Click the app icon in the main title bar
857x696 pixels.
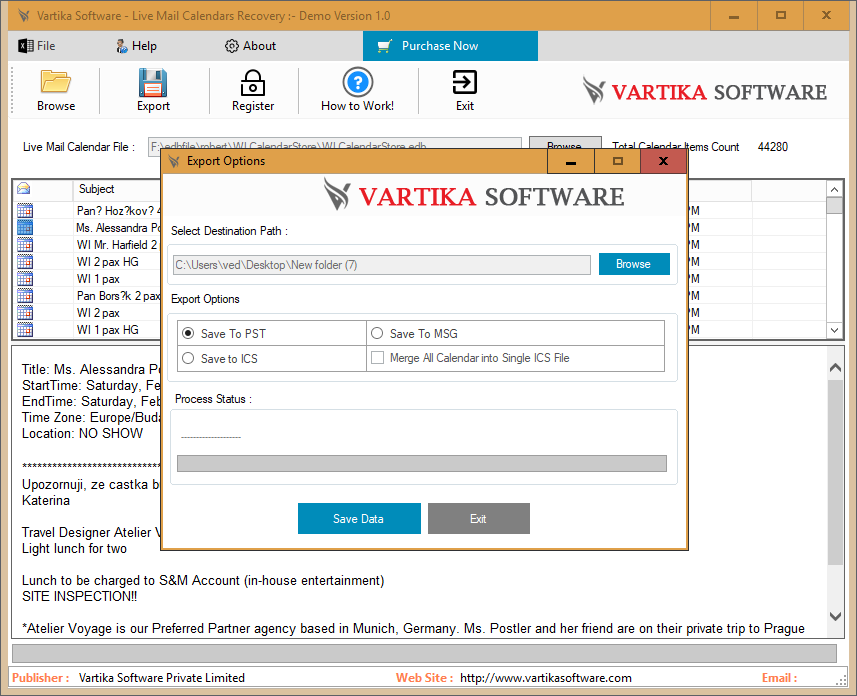point(24,15)
